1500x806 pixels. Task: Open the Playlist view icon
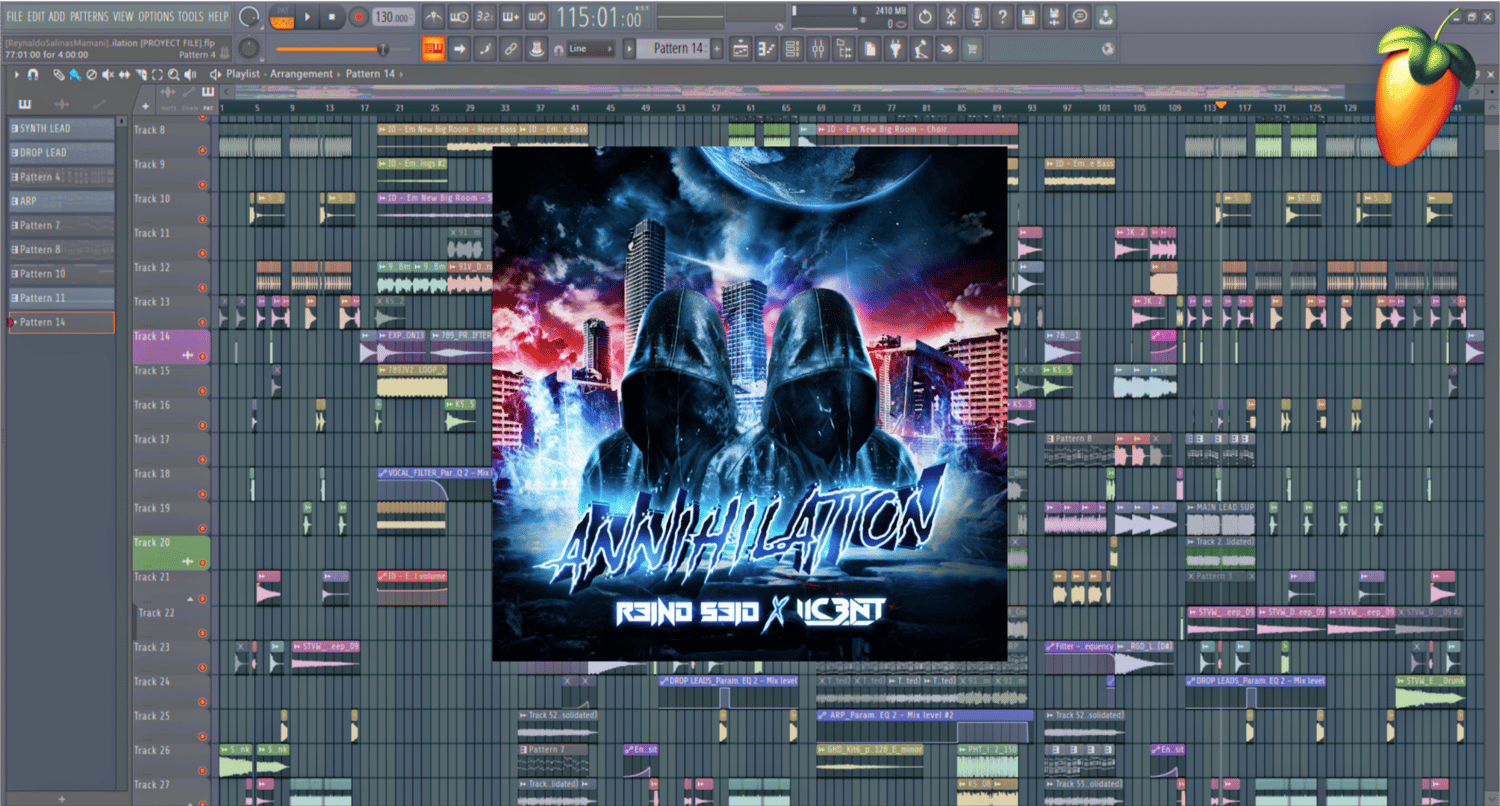pyautogui.click(x=740, y=49)
